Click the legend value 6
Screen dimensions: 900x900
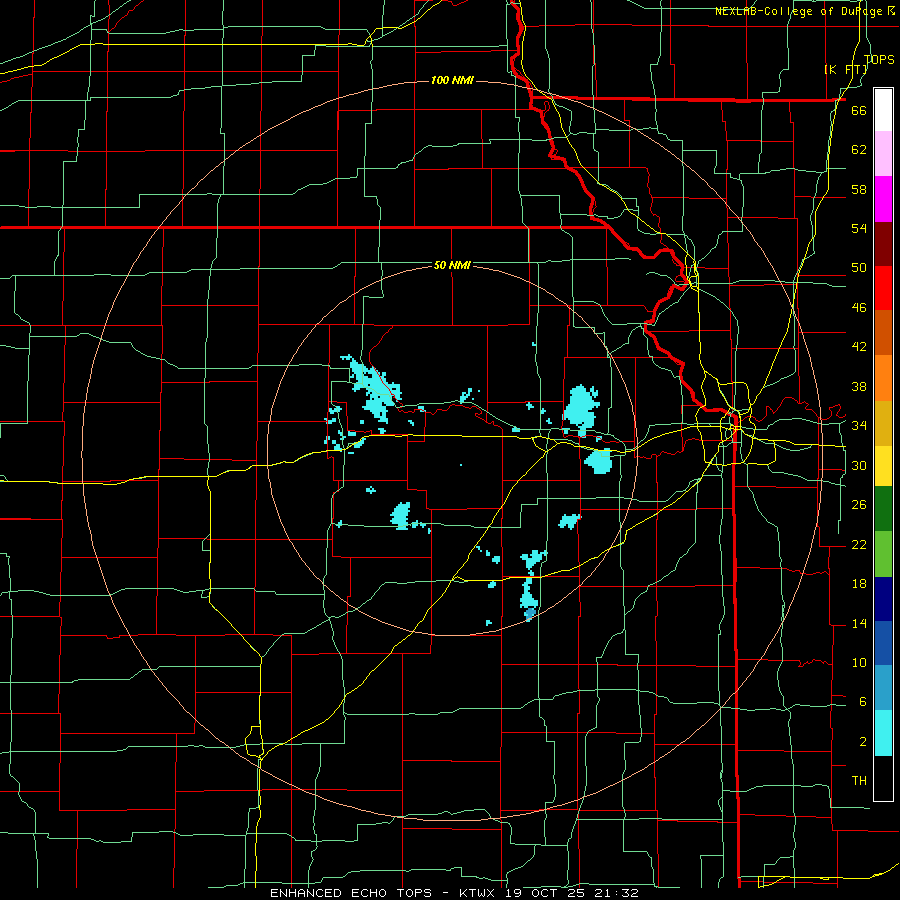point(862,702)
